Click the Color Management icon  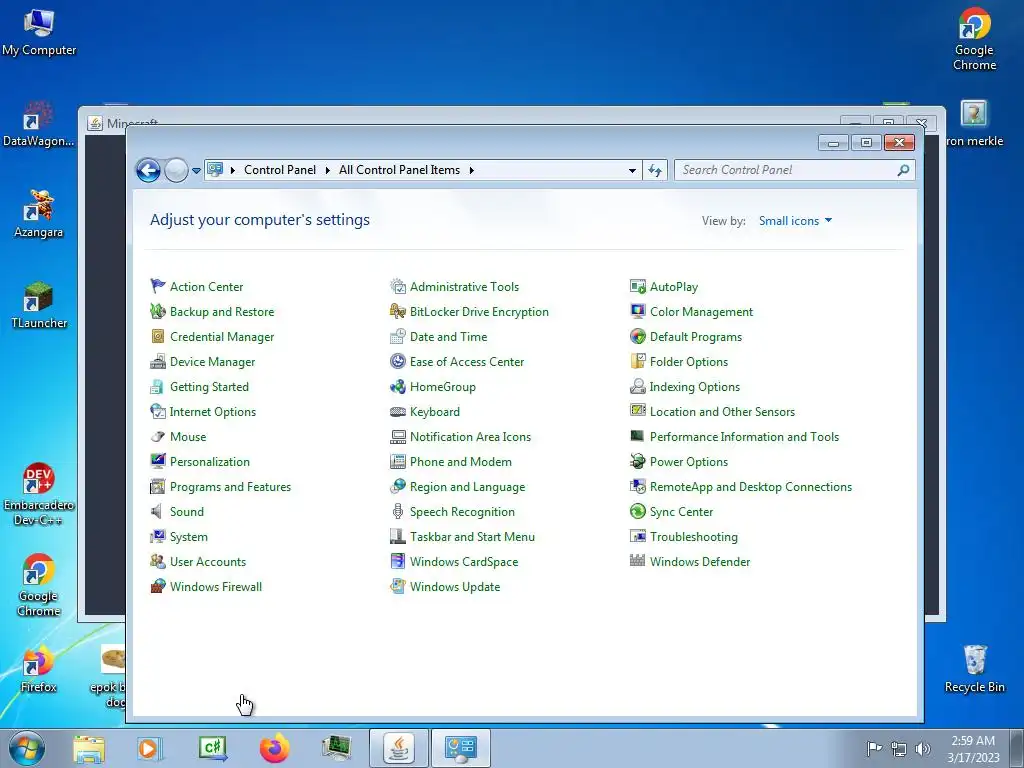[637, 311]
